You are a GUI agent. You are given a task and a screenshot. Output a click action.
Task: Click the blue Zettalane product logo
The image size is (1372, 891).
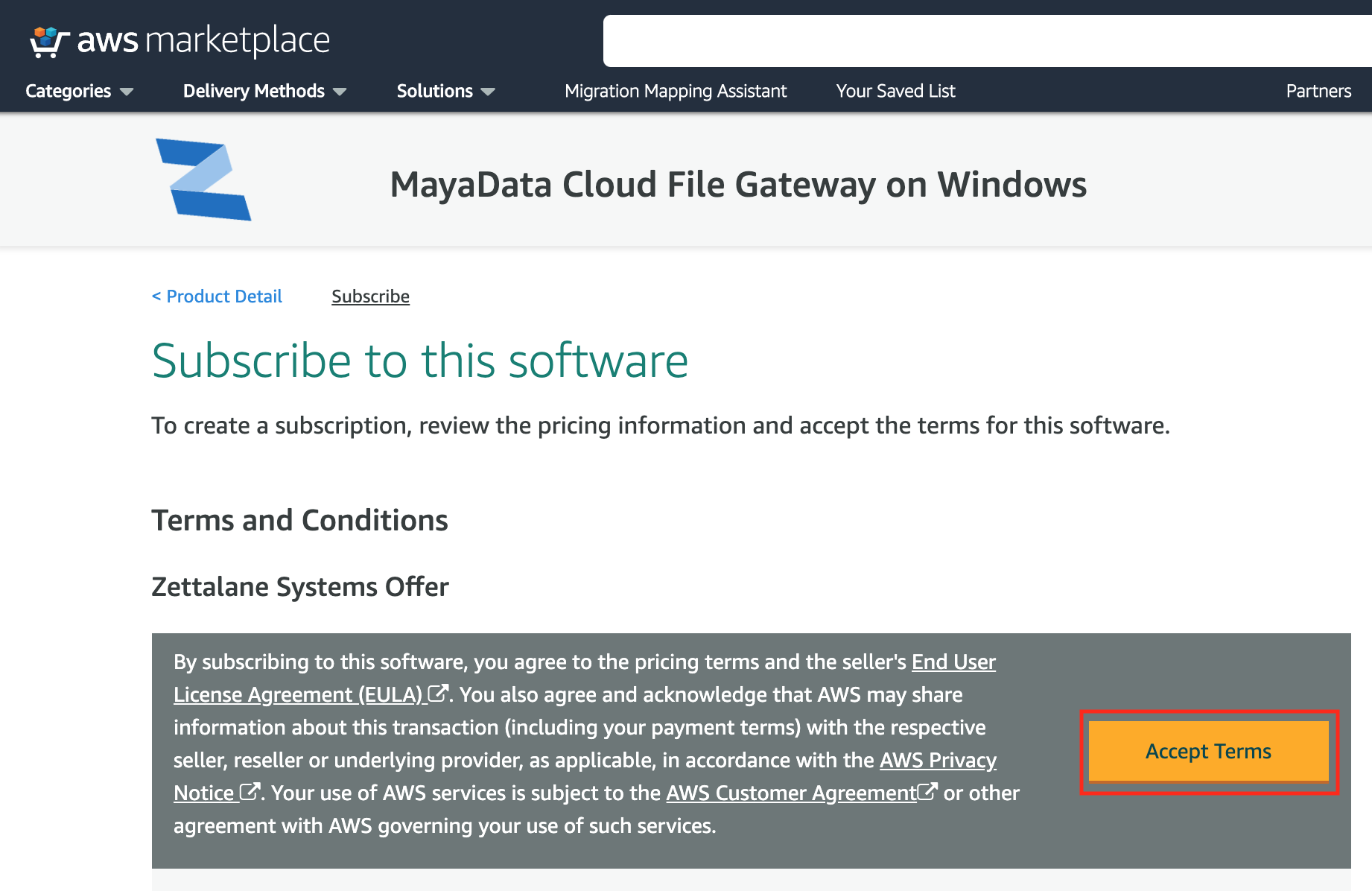coord(203,180)
